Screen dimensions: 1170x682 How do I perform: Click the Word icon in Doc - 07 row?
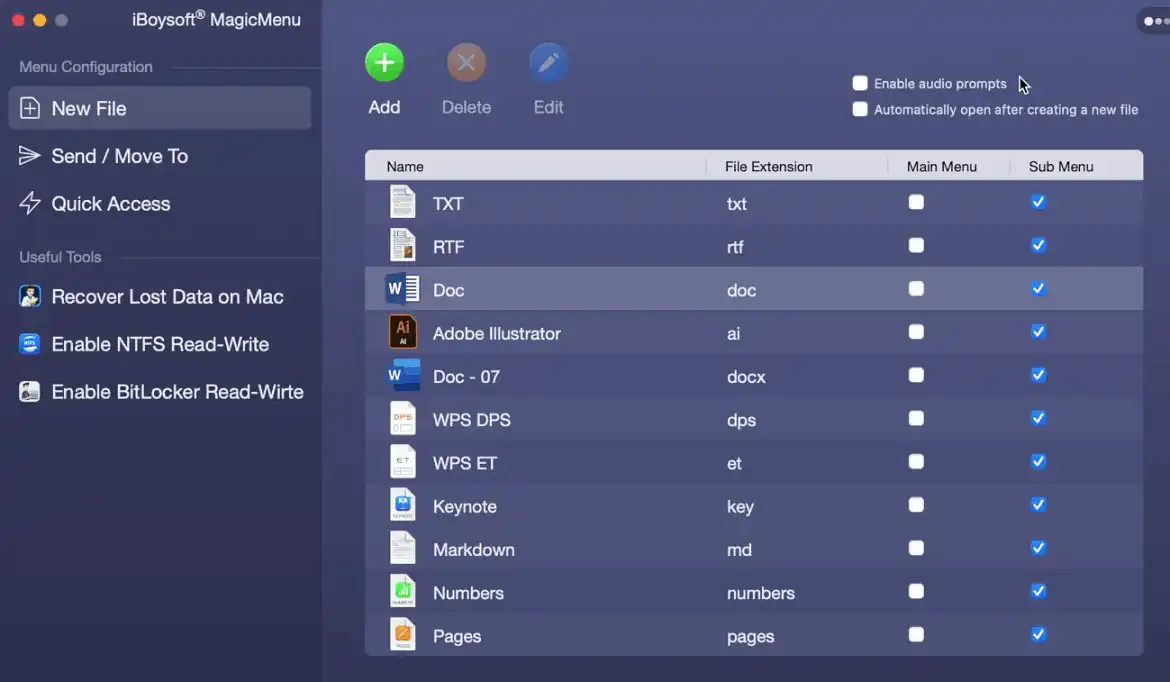[403, 376]
